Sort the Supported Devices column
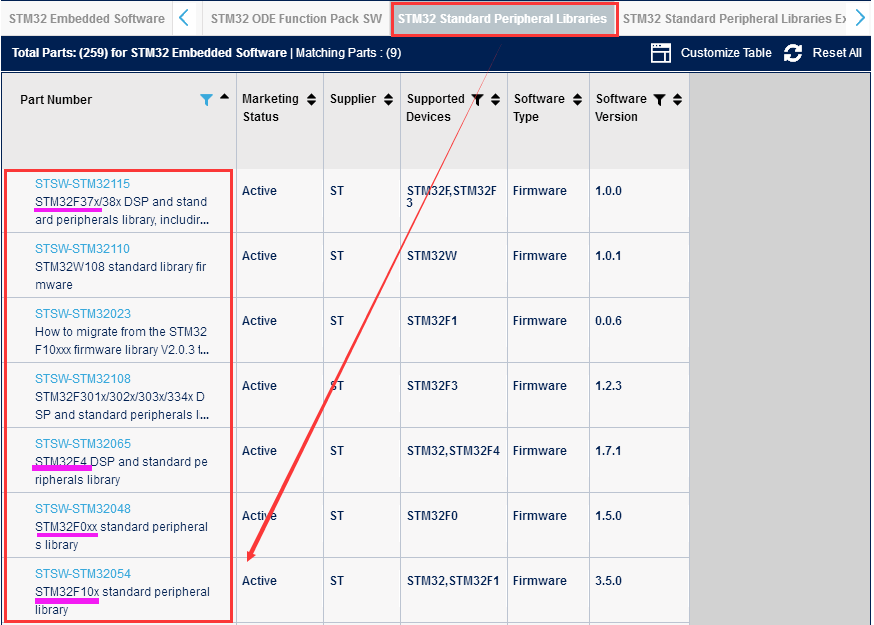 point(495,99)
